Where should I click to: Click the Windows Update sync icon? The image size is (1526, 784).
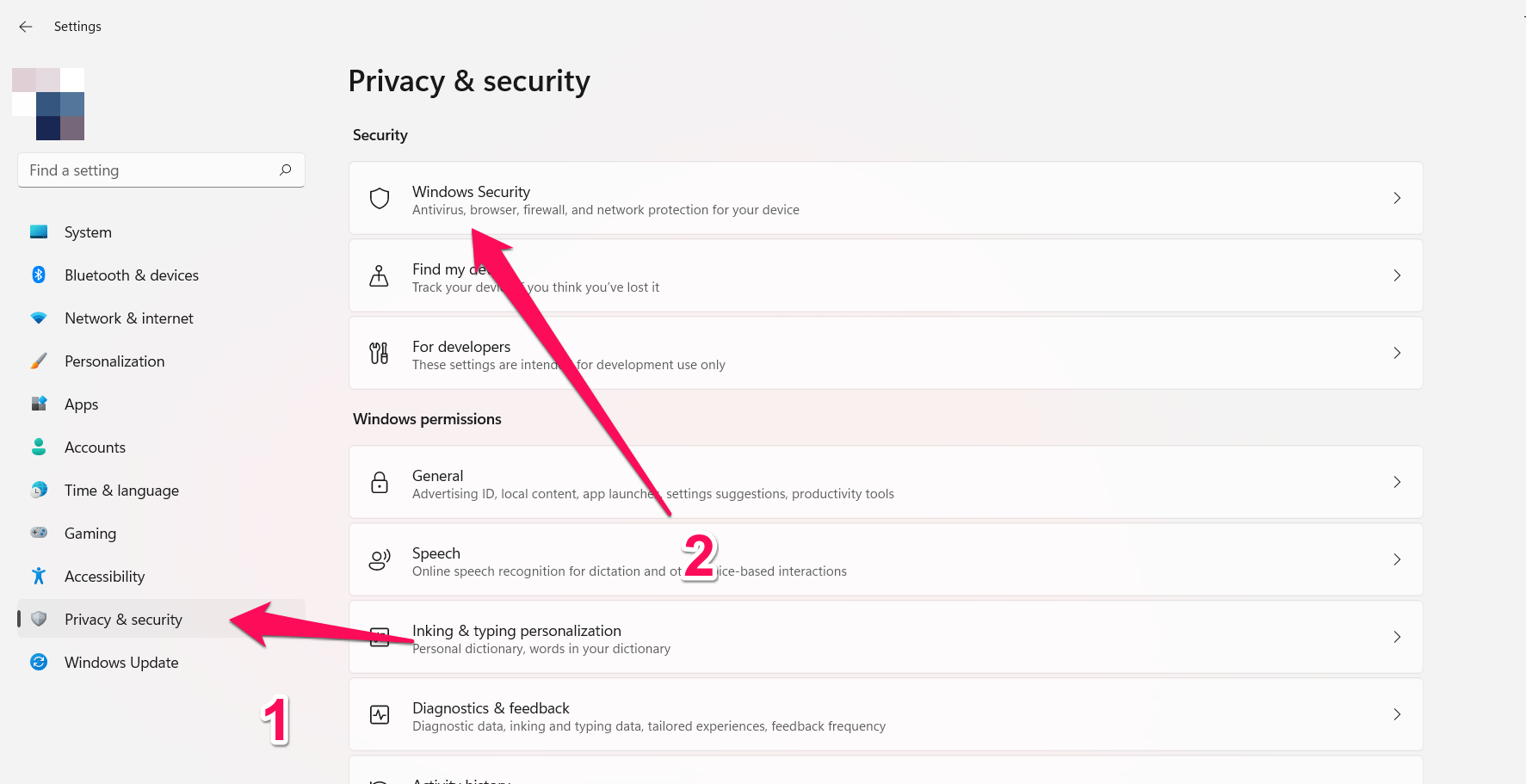coord(39,662)
